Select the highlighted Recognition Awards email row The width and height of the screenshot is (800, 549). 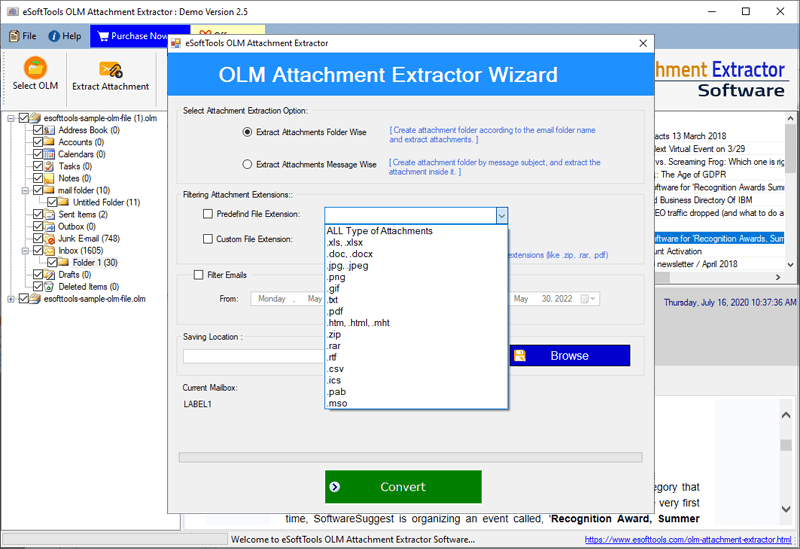pos(718,238)
